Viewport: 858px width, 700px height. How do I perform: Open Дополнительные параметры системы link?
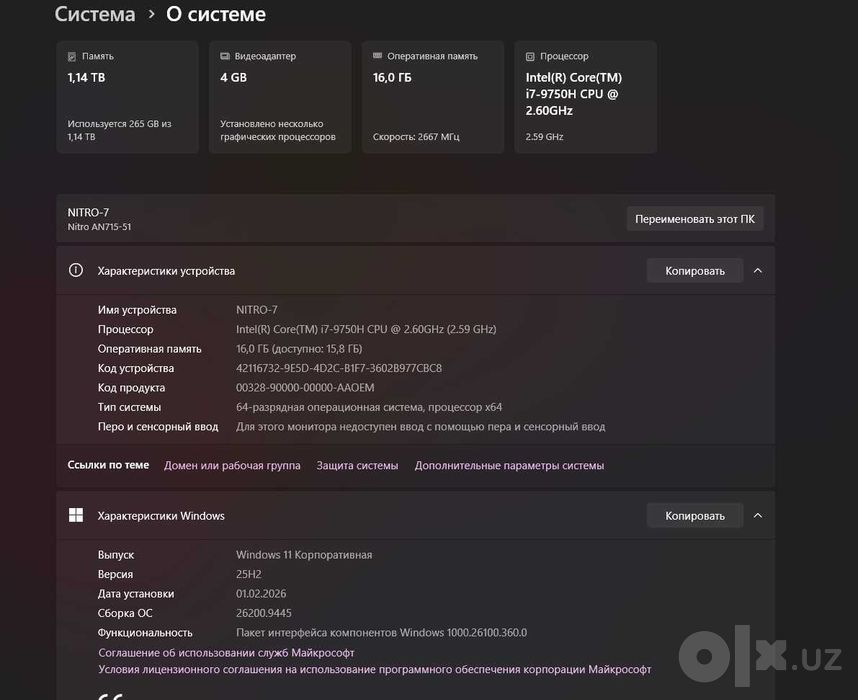click(x=509, y=465)
